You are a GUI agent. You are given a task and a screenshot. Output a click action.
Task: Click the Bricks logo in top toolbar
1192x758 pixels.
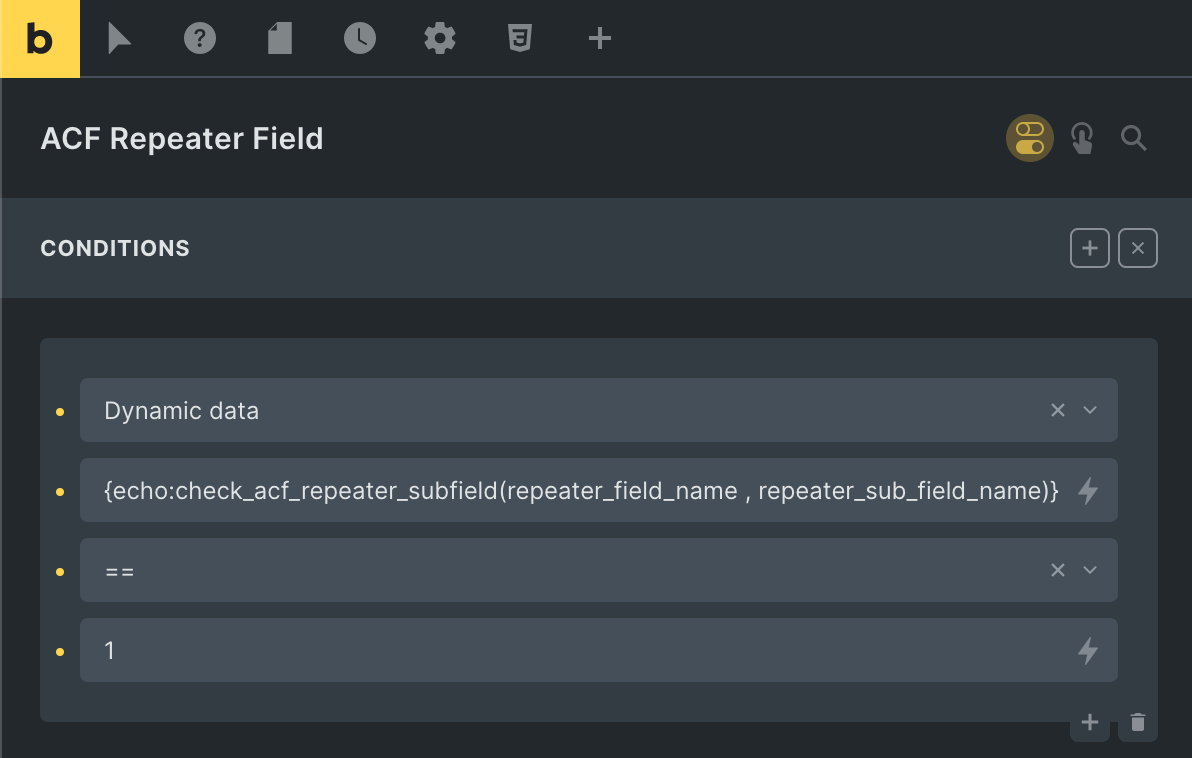[x=40, y=39]
